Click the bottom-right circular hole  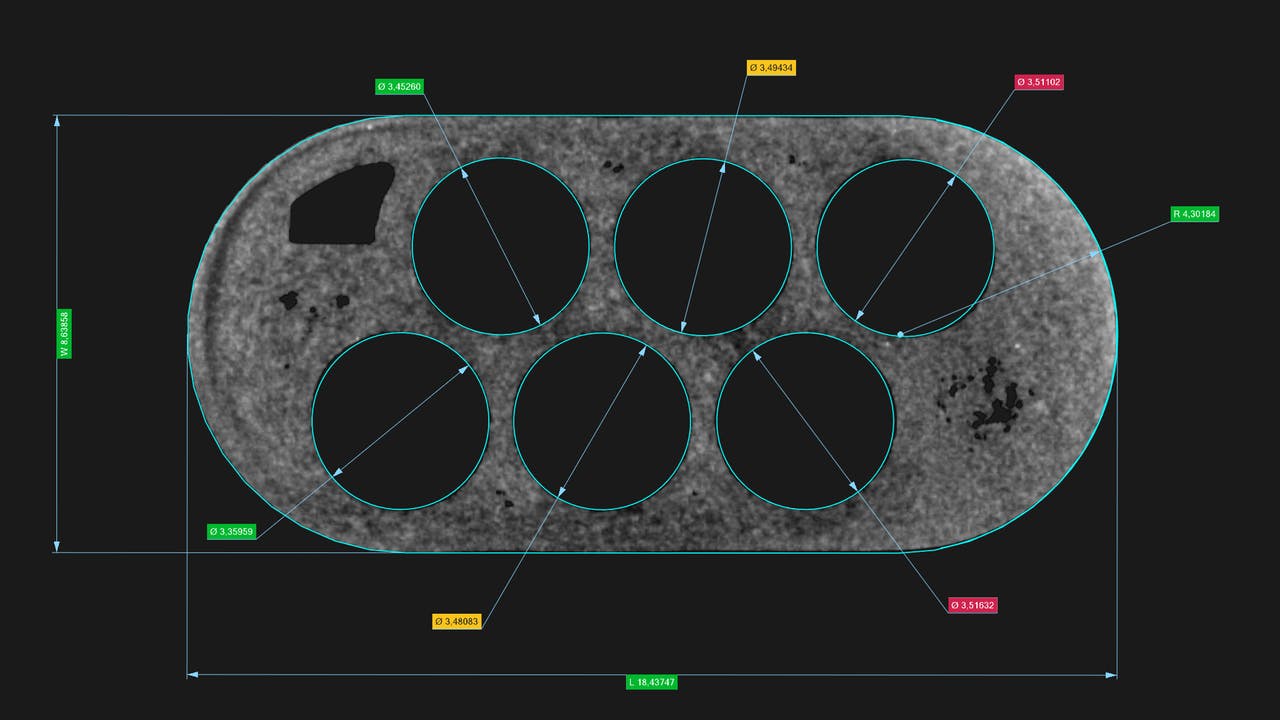[805, 421]
